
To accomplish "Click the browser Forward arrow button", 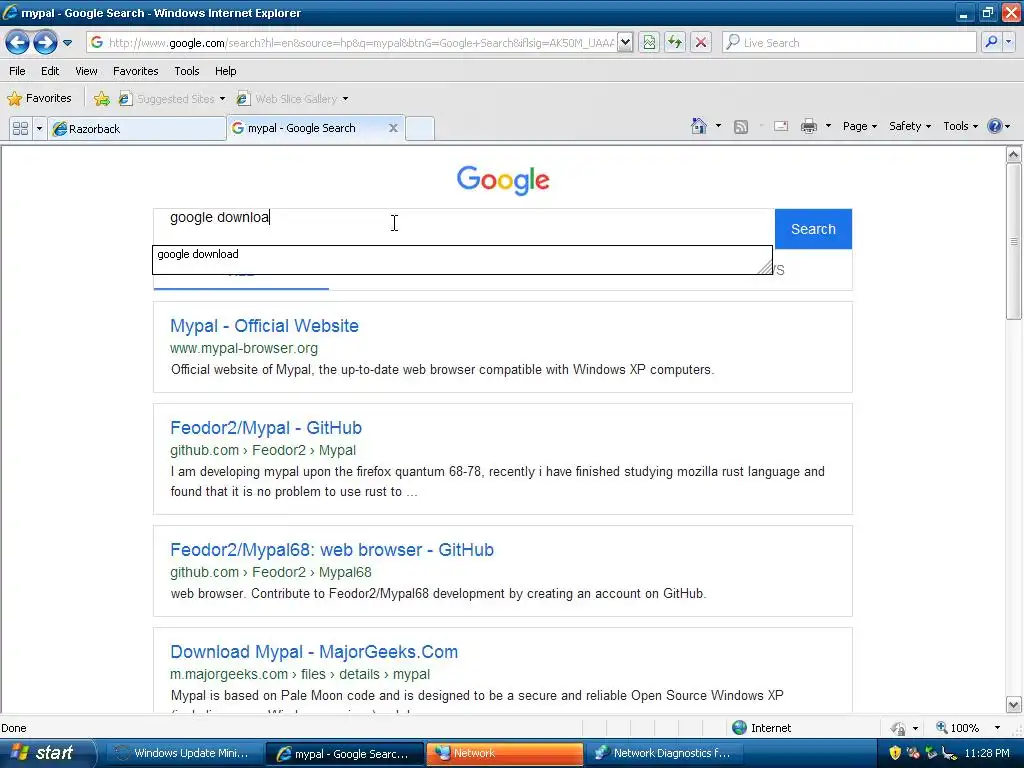I will (45, 43).
